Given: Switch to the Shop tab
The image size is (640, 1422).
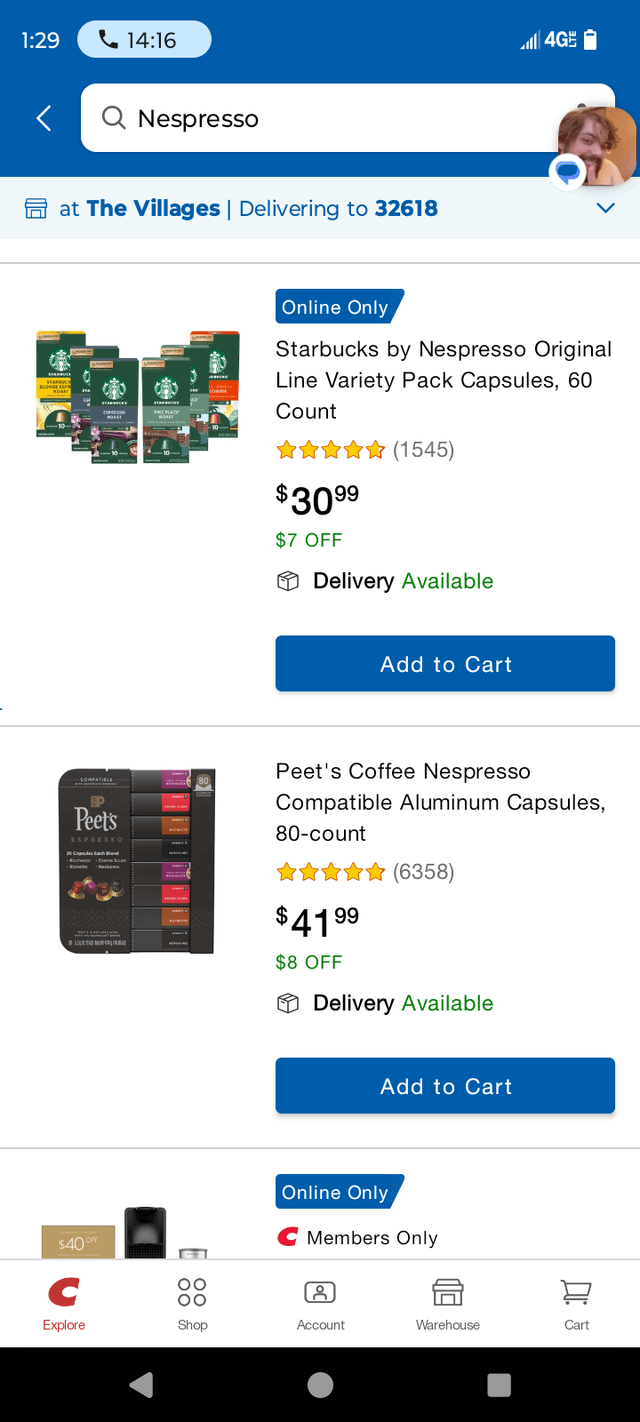Looking at the screenshot, I should coord(192,1302).
